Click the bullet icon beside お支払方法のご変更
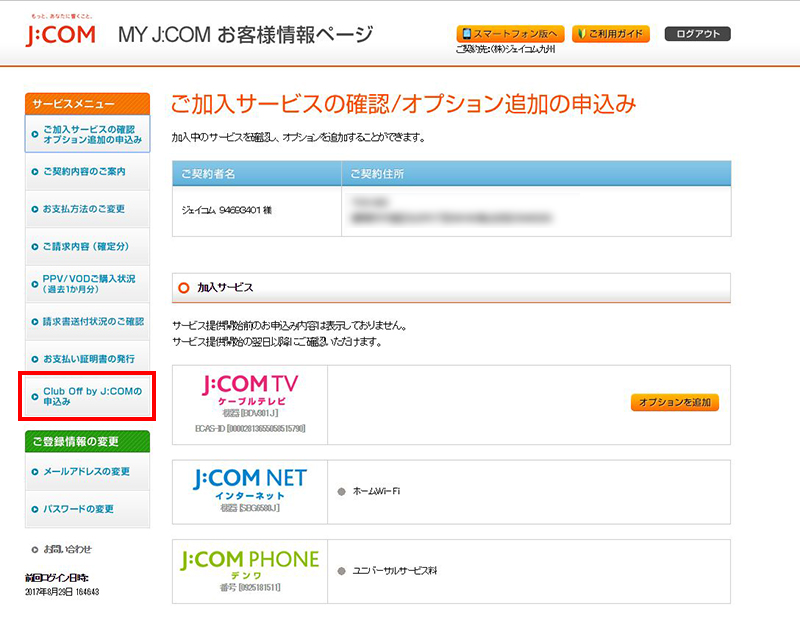Viewport: 800px width, 623px height. [x=35, y=209]
